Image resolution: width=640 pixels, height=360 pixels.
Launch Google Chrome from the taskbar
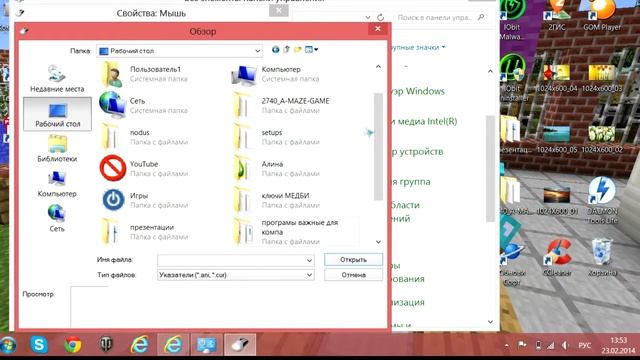tap(73, 344)
